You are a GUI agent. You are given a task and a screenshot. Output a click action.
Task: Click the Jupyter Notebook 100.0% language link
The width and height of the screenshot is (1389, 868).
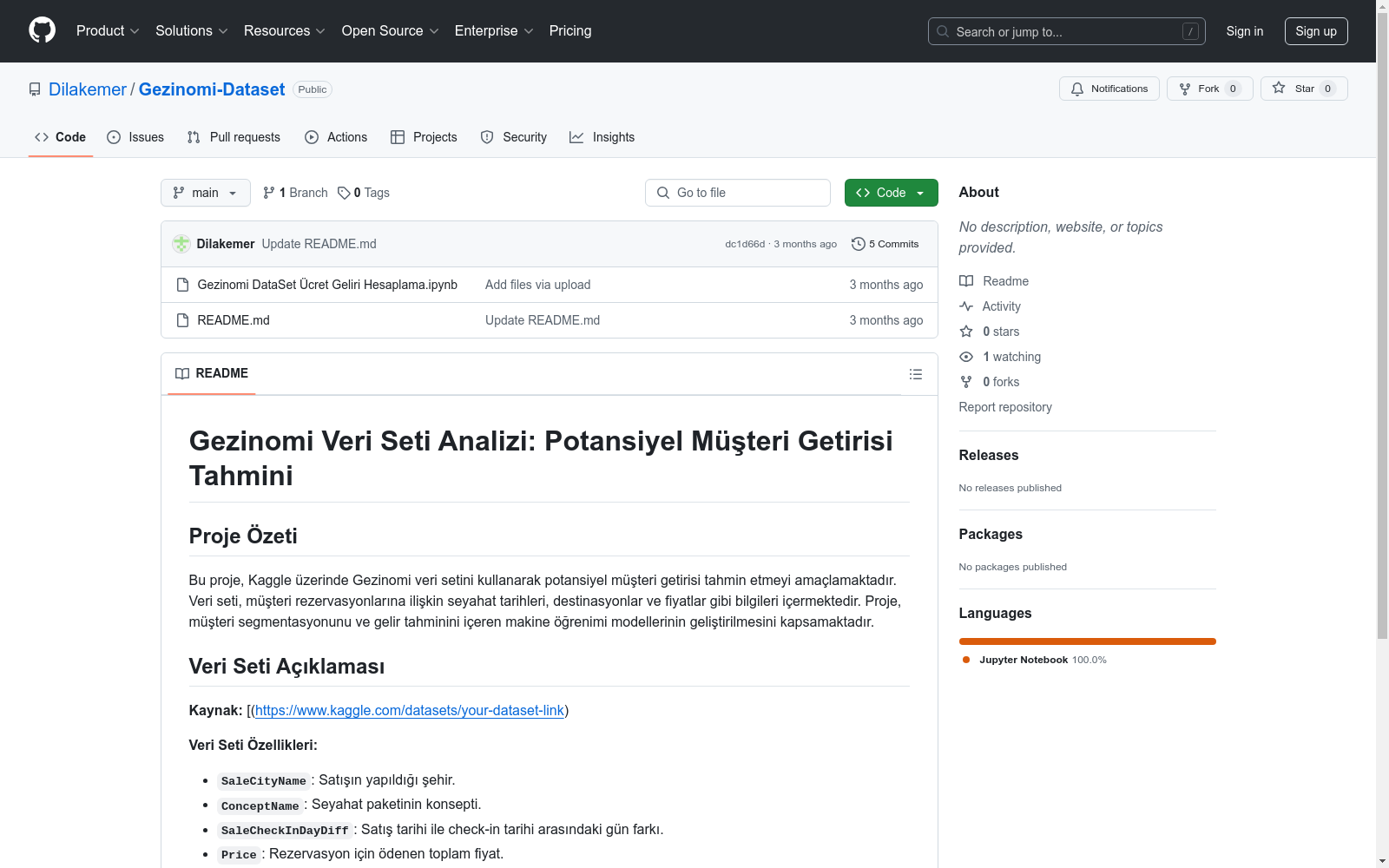[1035, 660]
